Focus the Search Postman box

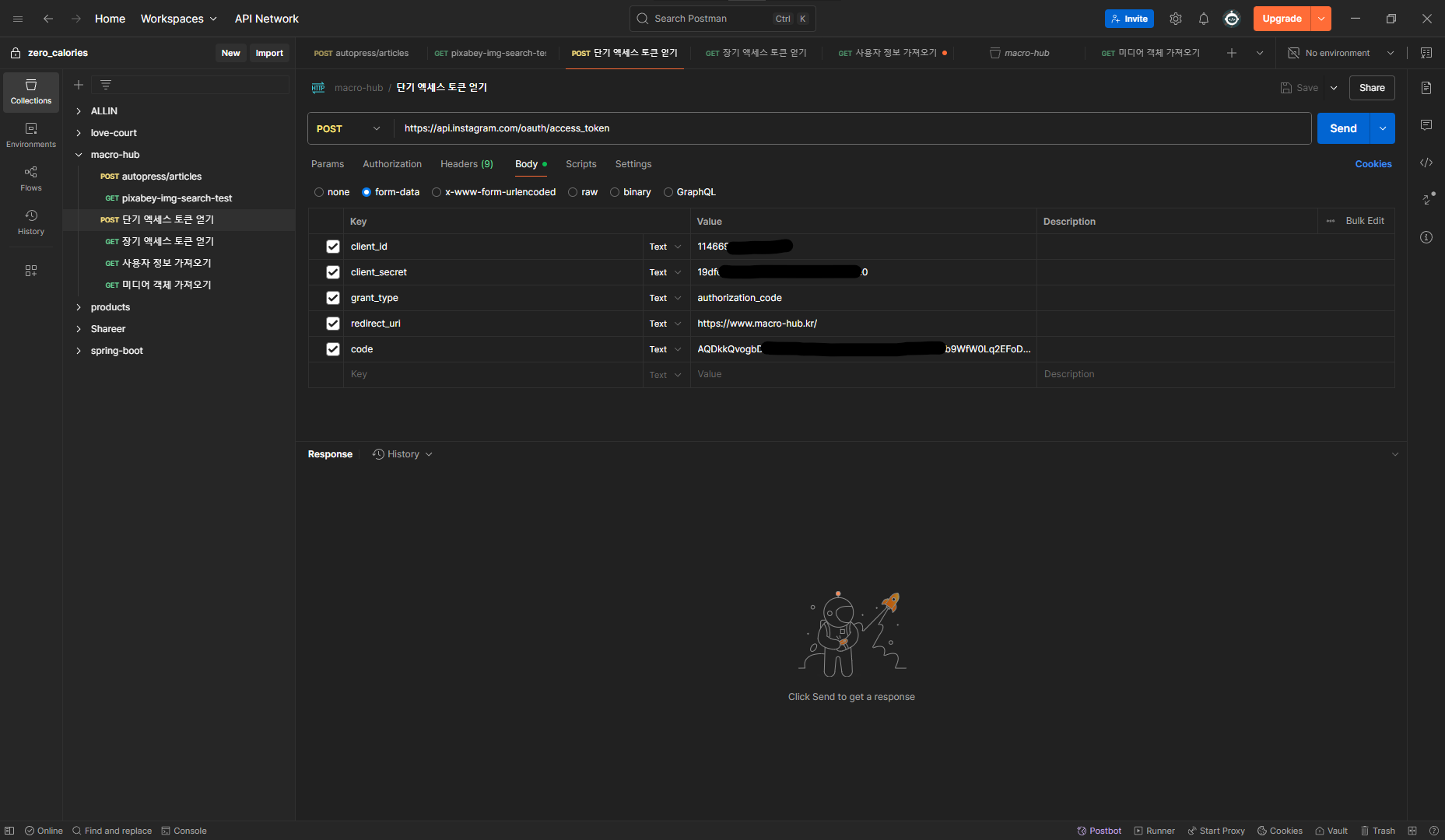[722, 19]
